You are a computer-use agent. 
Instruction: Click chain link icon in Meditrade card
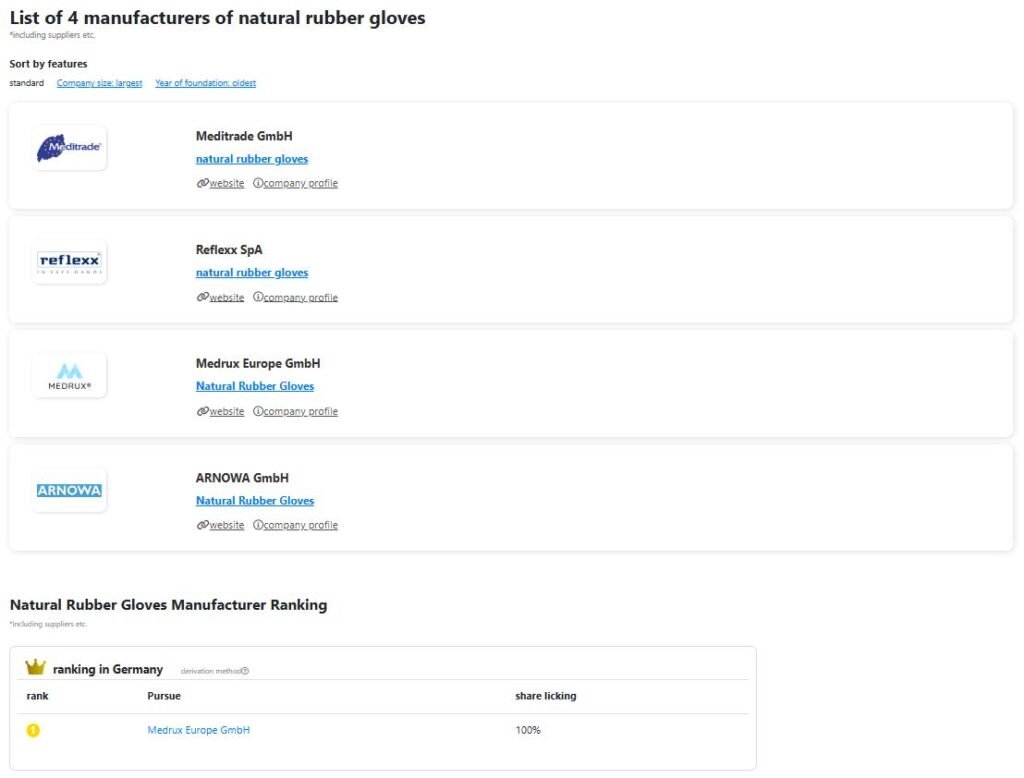[202, 183]
